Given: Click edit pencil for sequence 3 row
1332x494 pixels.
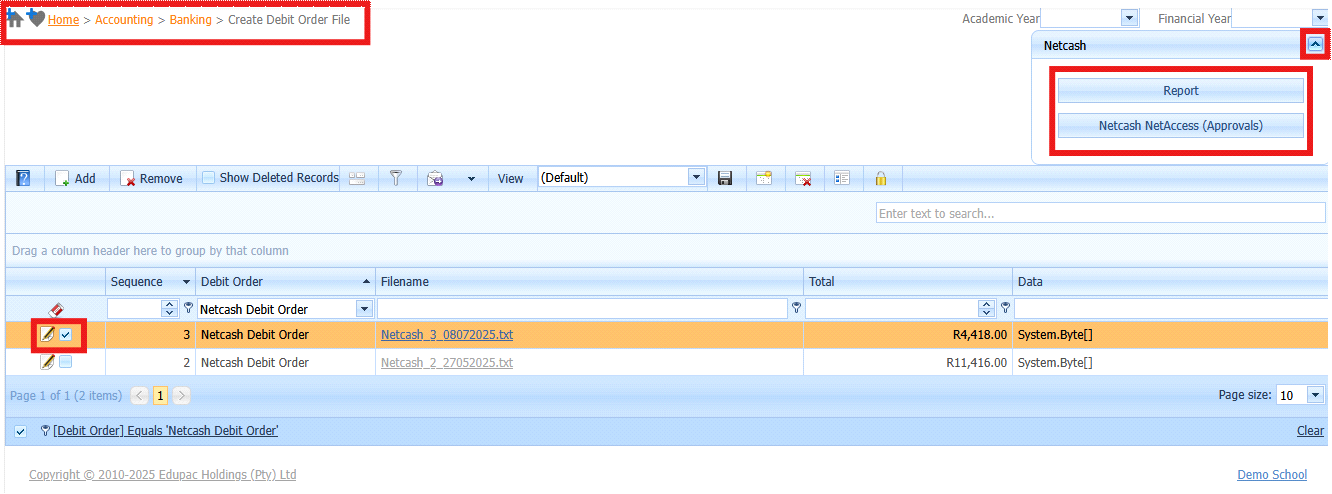Looking at the screenshot, I should click(47, 334).
